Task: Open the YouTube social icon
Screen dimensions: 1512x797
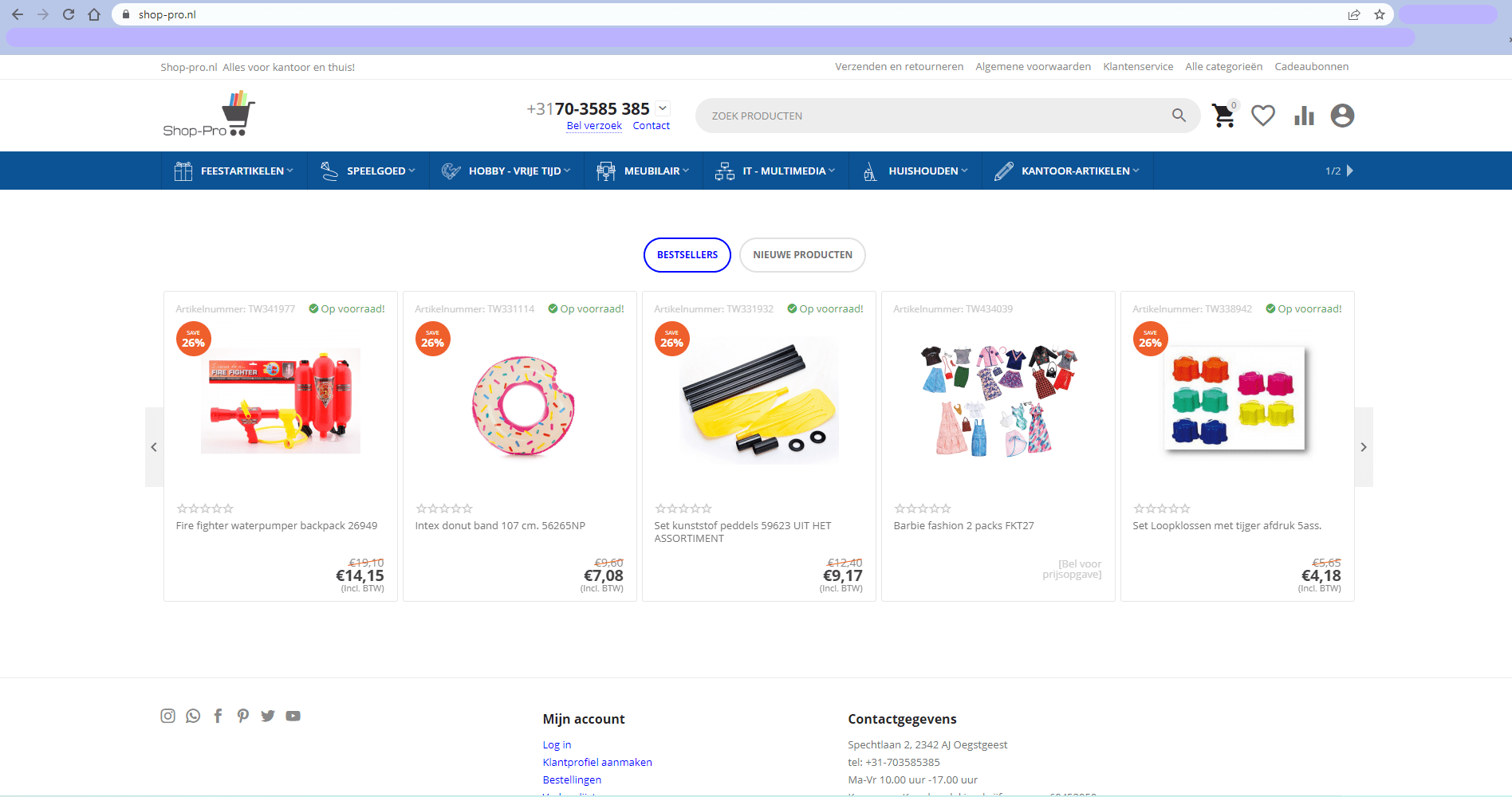Action: pos(293,716)
